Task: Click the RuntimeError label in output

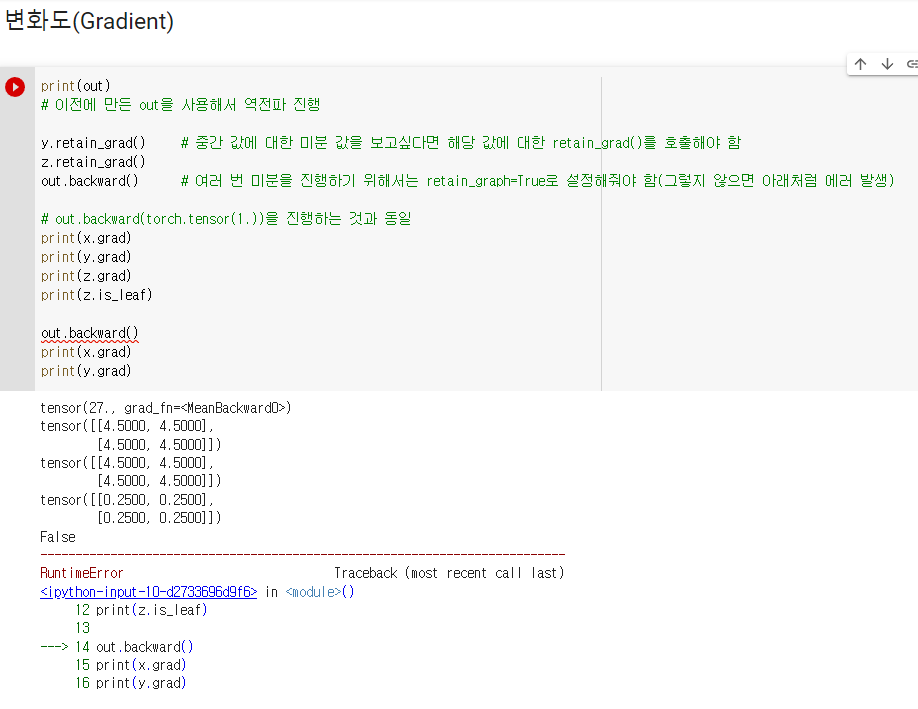Action: (x=81, y=573)
